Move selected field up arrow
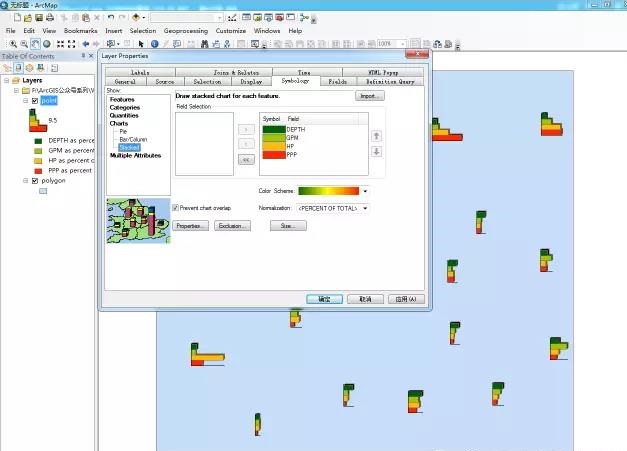 (376, 136)
